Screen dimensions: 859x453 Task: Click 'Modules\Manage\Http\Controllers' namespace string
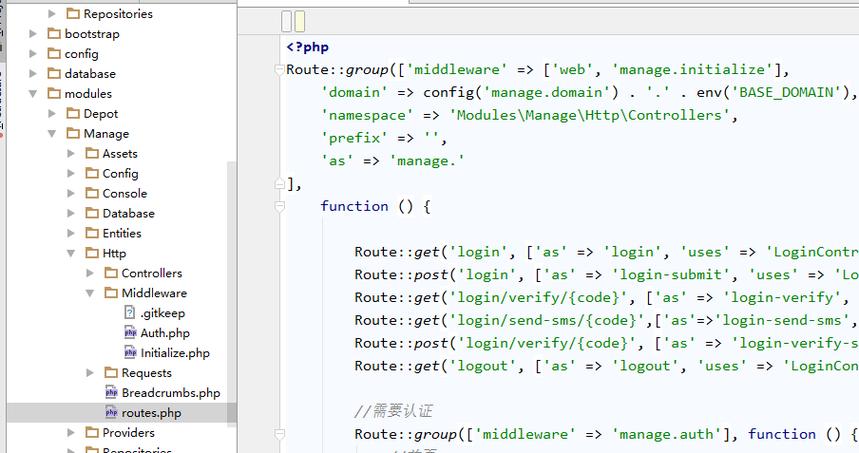pos(589,115)
